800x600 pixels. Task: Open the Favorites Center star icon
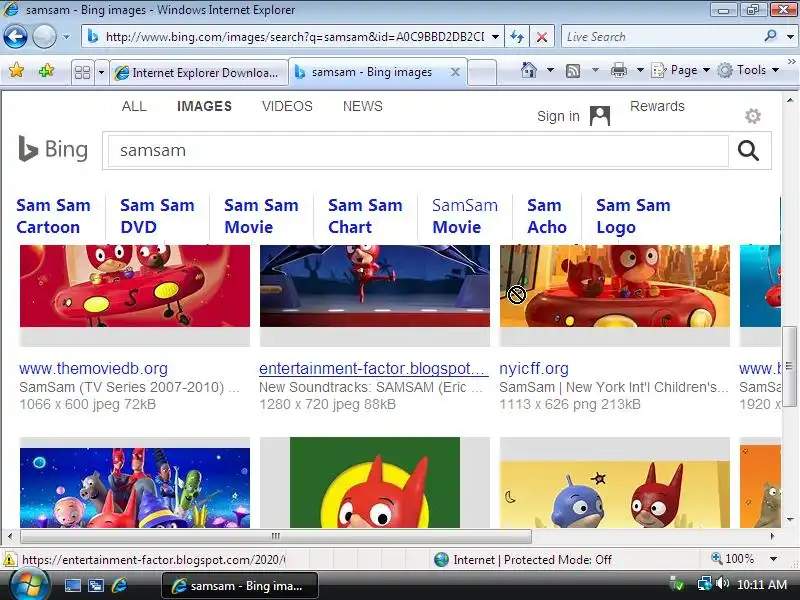16,70
